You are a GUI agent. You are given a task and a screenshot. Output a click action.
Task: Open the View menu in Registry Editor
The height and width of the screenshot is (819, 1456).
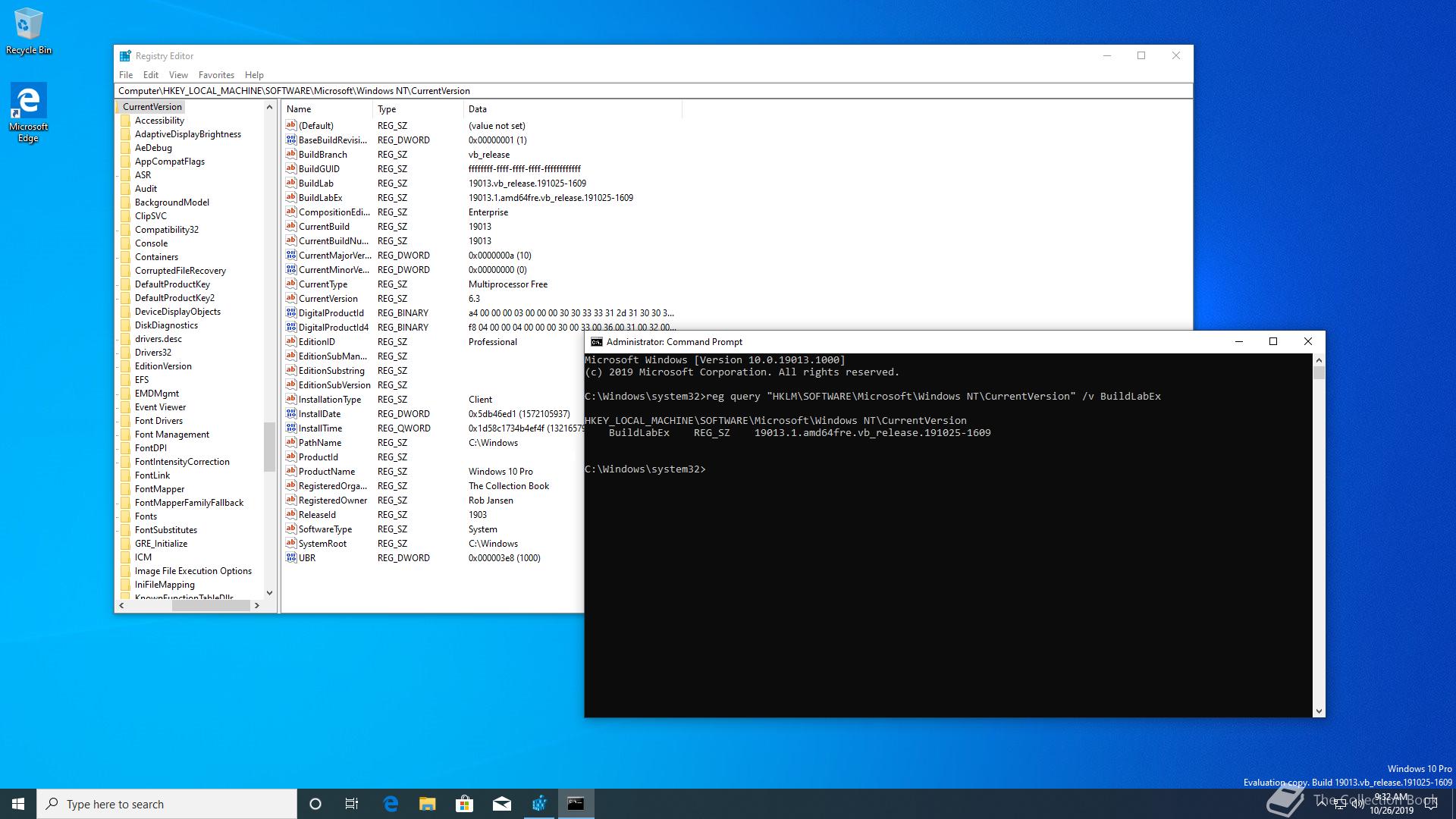click(x=178, y=75)
